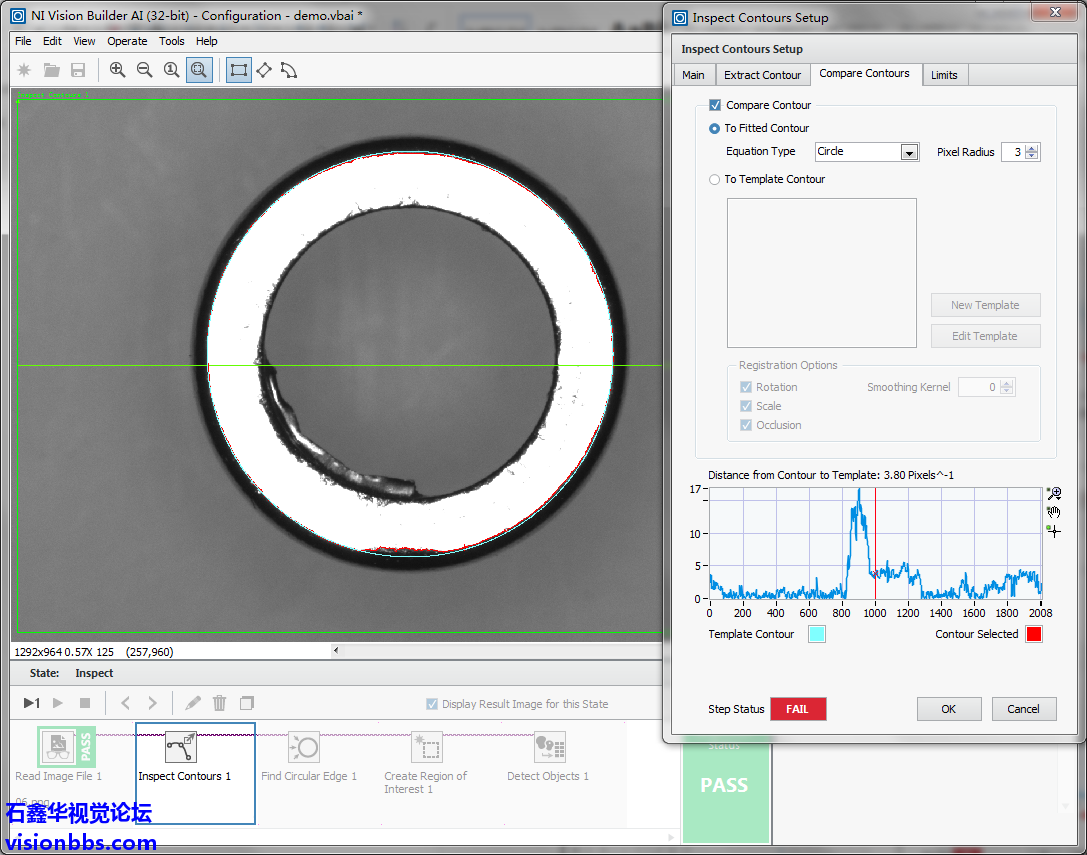Screen dimensions: 1087x855
Task: Select the Zoom Out tool
Action: (x=144, y=70)
